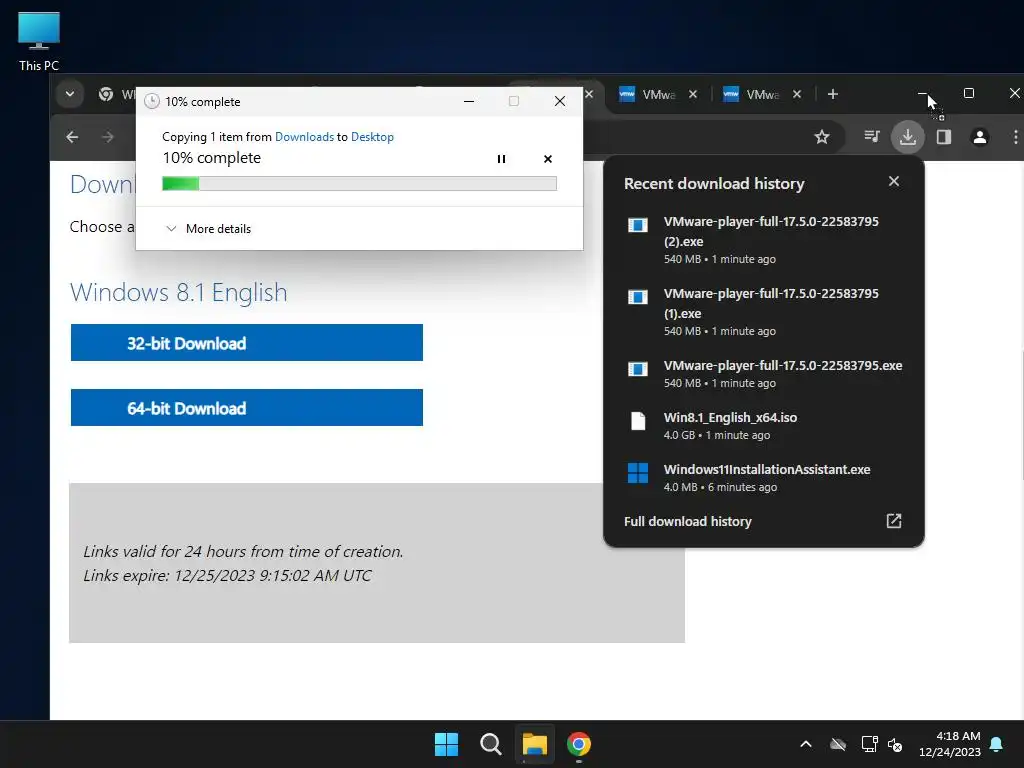Click the 64-bit Download button

tap(247, 408)
